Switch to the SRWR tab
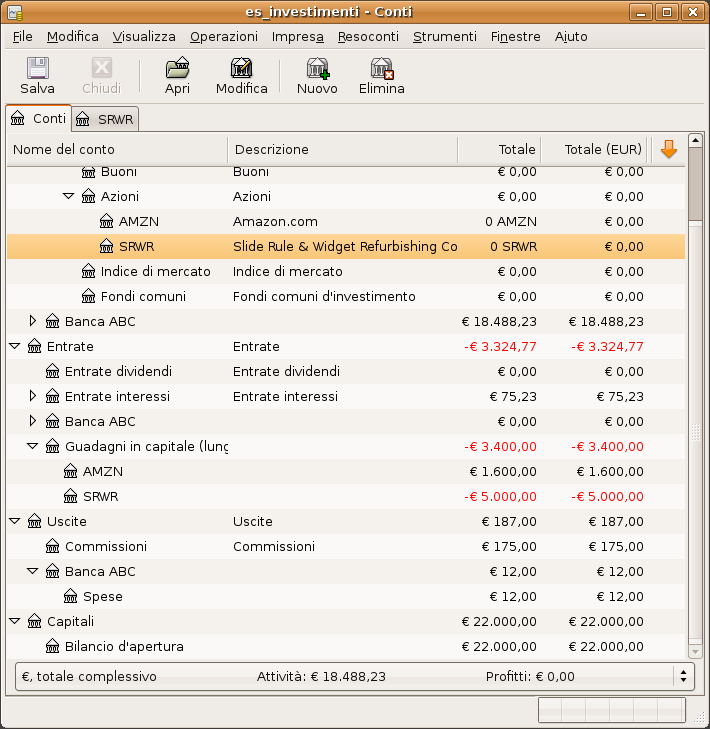This screenshot has height=729, width=710. pos(106,119)
